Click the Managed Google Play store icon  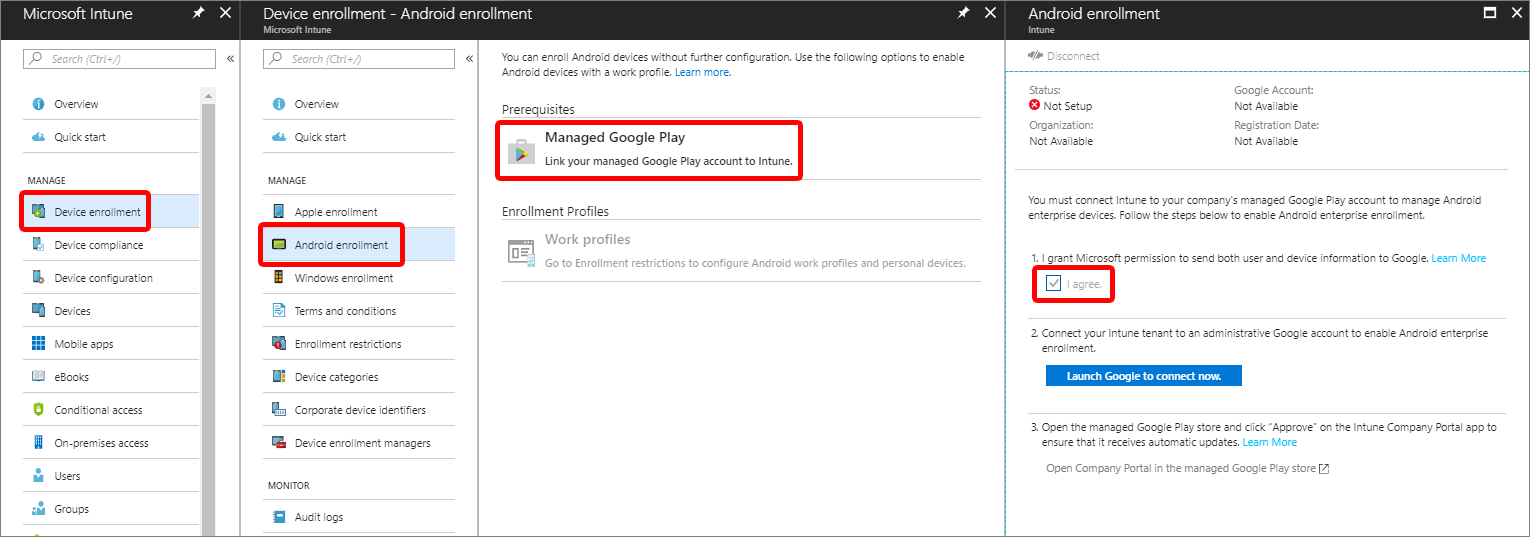tap(521, 150)
